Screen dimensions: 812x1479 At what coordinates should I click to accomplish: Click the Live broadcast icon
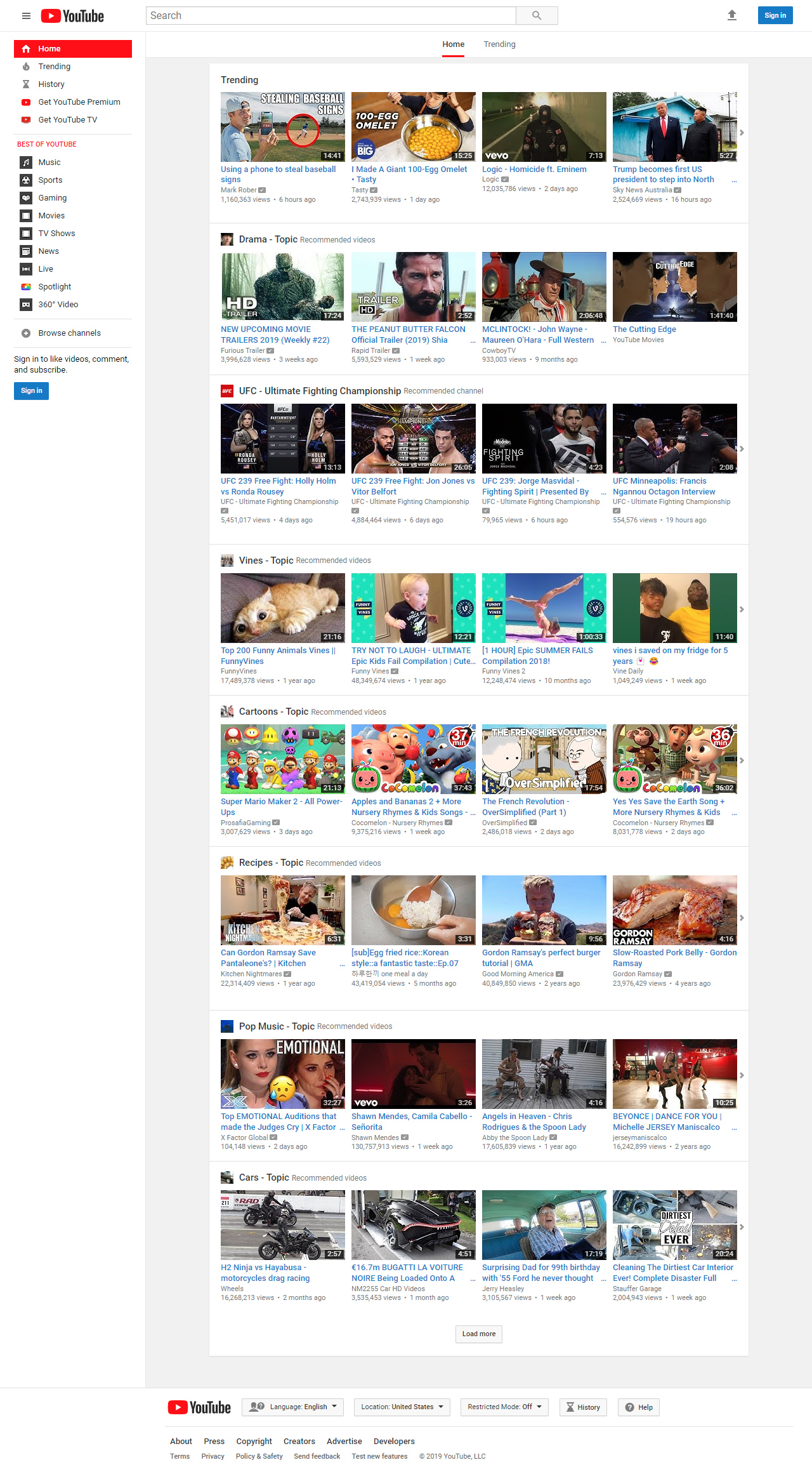pos(26,269)
